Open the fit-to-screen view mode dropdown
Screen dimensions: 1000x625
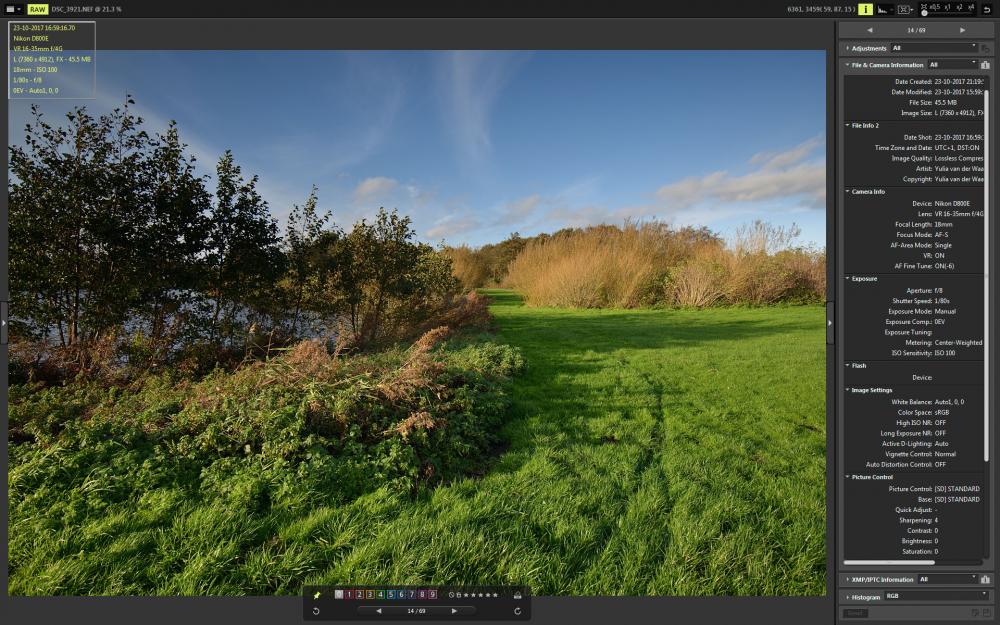click(x=905, y=9)
